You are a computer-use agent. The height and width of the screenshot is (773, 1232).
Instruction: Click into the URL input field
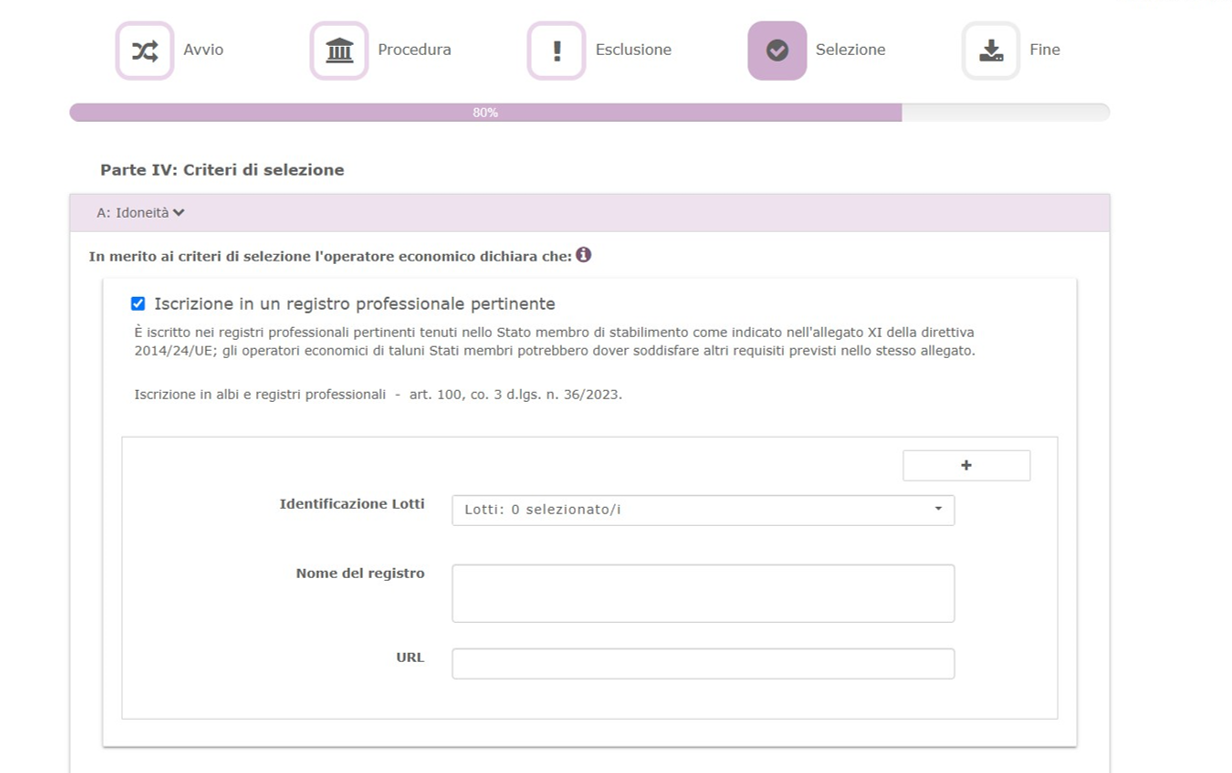pos(703,664)
